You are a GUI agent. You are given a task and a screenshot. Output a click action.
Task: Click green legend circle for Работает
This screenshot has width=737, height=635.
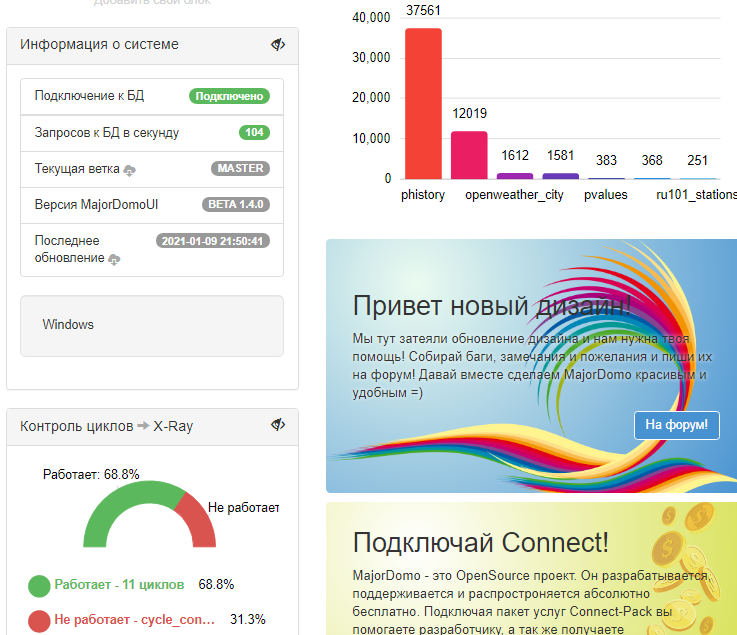[39, 586]
